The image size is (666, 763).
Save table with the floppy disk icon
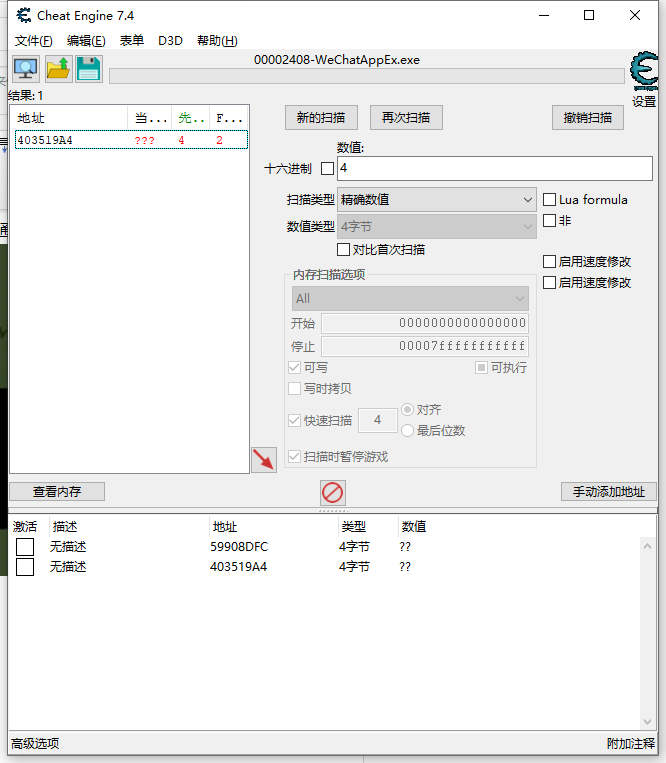(89, 69)
